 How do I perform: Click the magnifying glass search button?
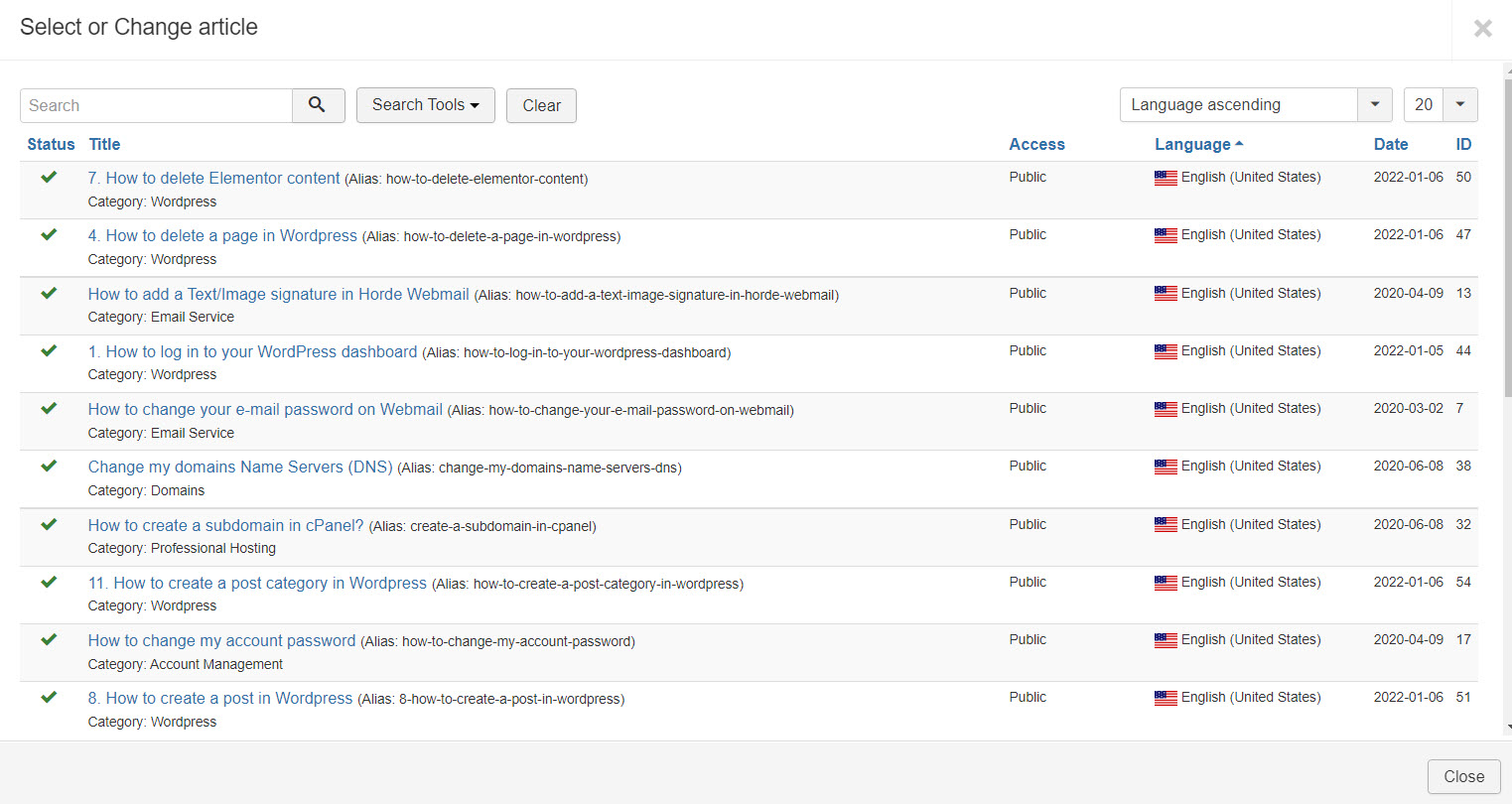318,105
